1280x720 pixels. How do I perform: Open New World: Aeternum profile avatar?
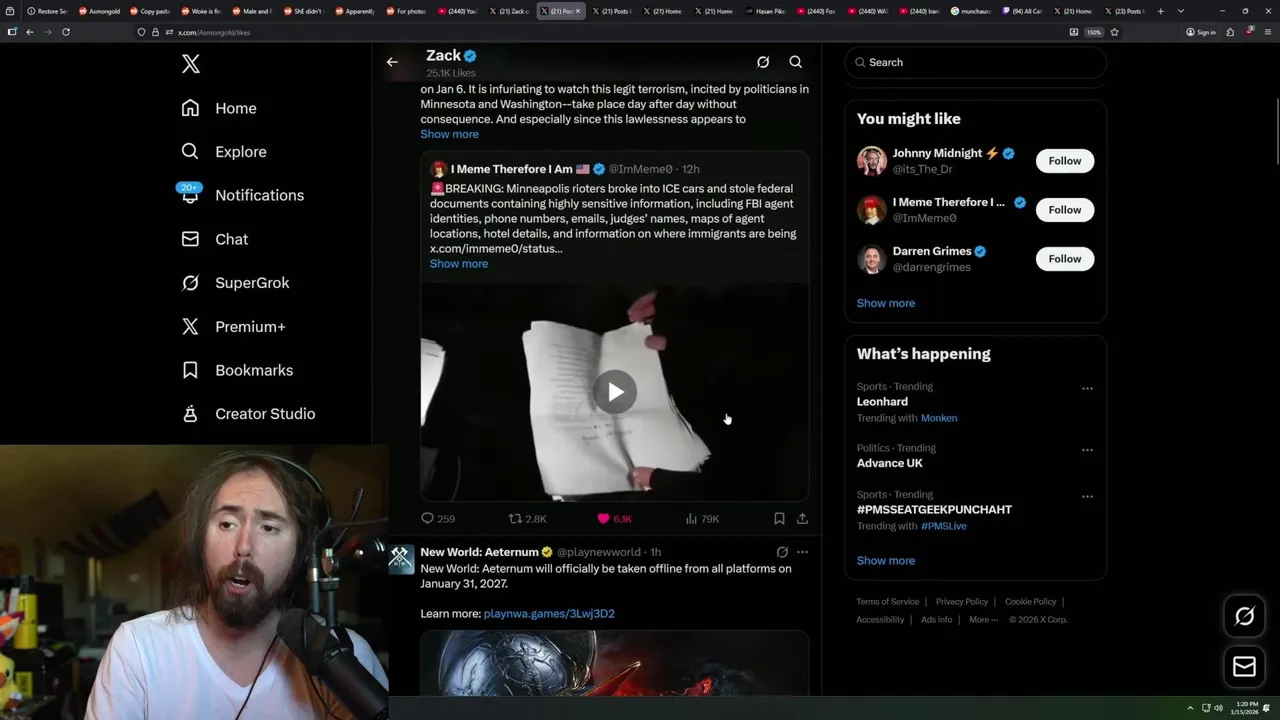pyautogui.click(x=401, y=559)
